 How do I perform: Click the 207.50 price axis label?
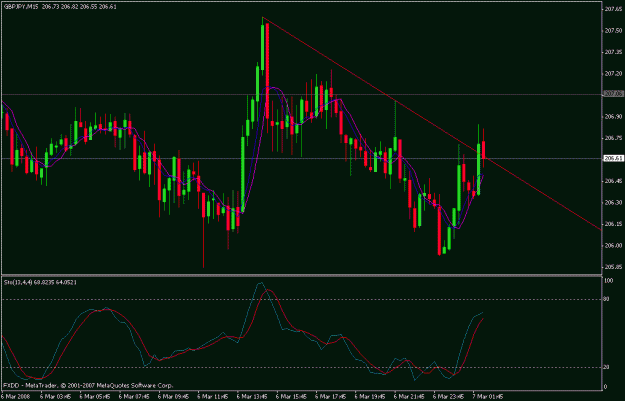tap(613, 31)
